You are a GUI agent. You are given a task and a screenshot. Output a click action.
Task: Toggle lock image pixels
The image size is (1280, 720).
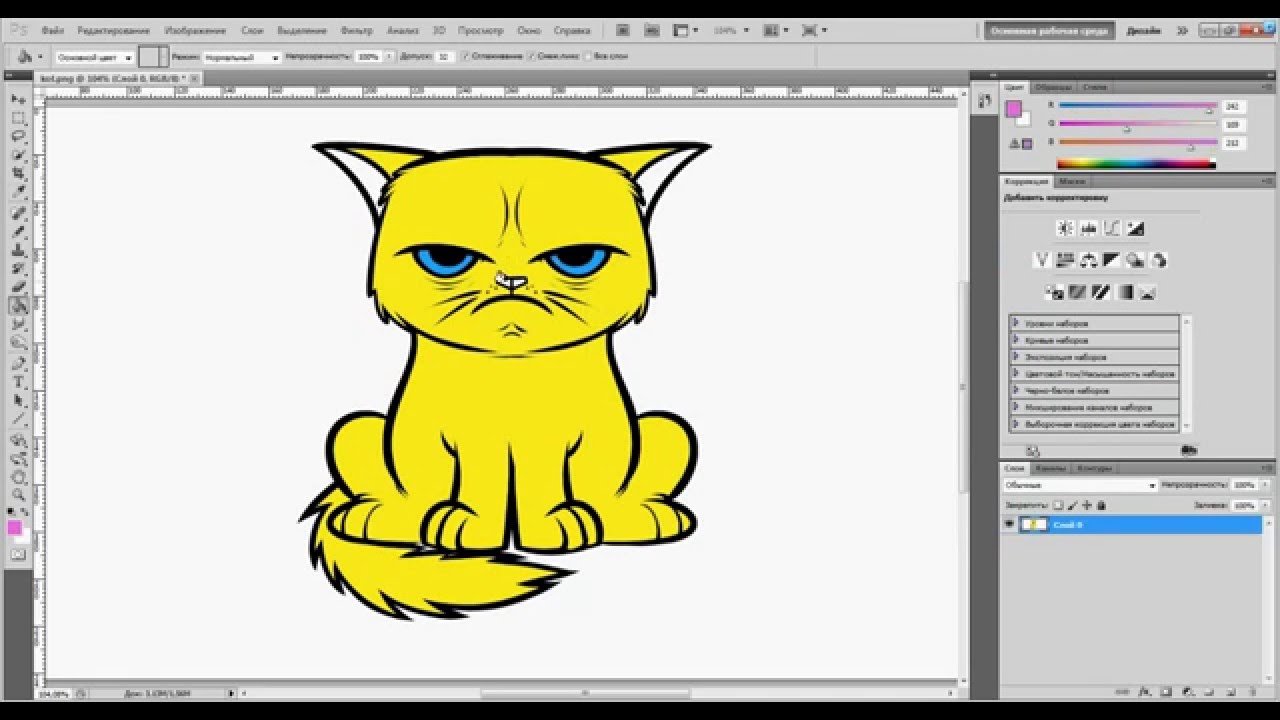(x=1073, y=505)
